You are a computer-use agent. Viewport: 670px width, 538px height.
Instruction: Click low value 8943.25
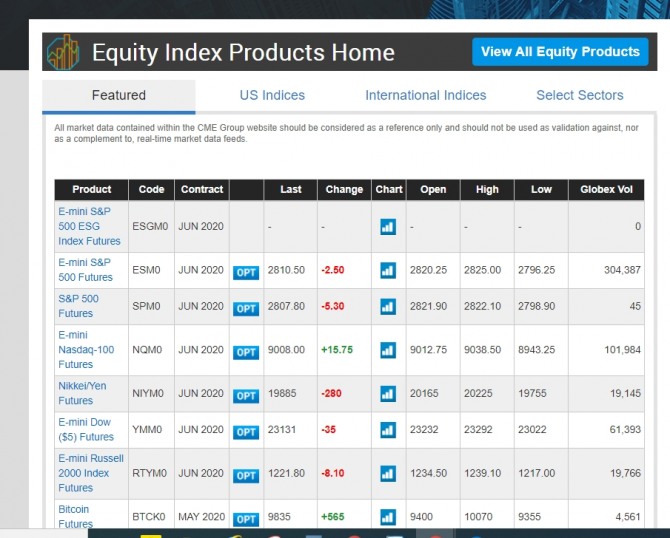(x=537, y=350)
